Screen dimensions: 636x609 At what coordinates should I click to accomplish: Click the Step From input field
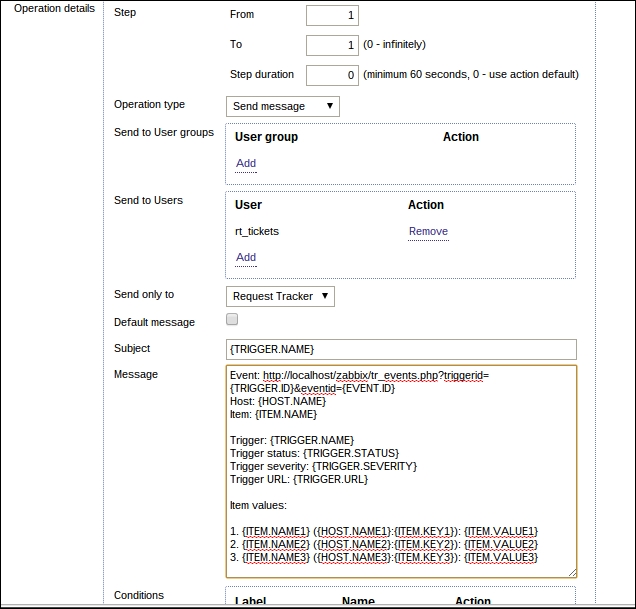[x=331, y=15]
